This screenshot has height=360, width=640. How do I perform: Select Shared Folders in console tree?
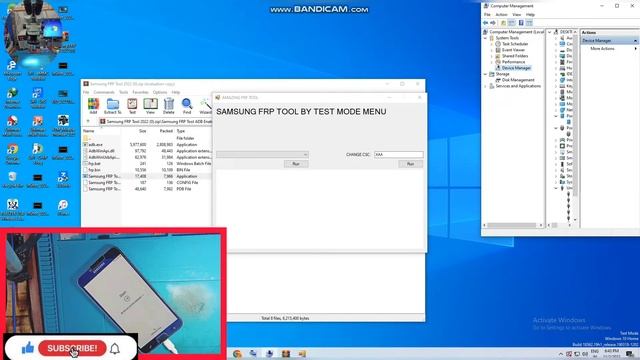pyautogui.click(x=515, y=56)
